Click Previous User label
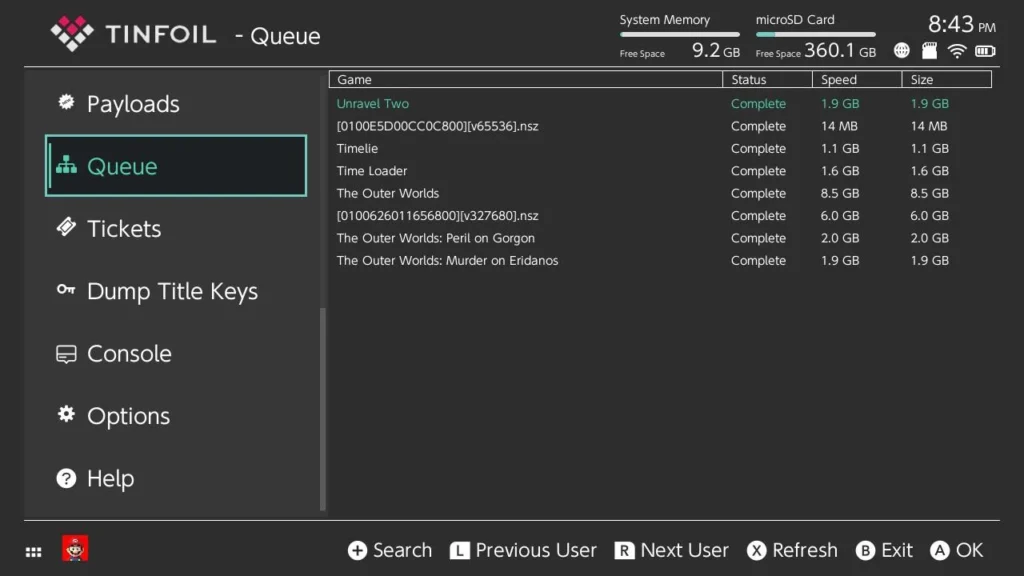Screen dimensions: 1024x576 click(536, 551)
